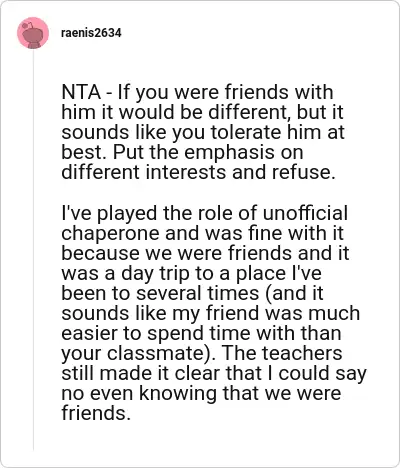Click the final word friends ending the comment

pos(95,413)
